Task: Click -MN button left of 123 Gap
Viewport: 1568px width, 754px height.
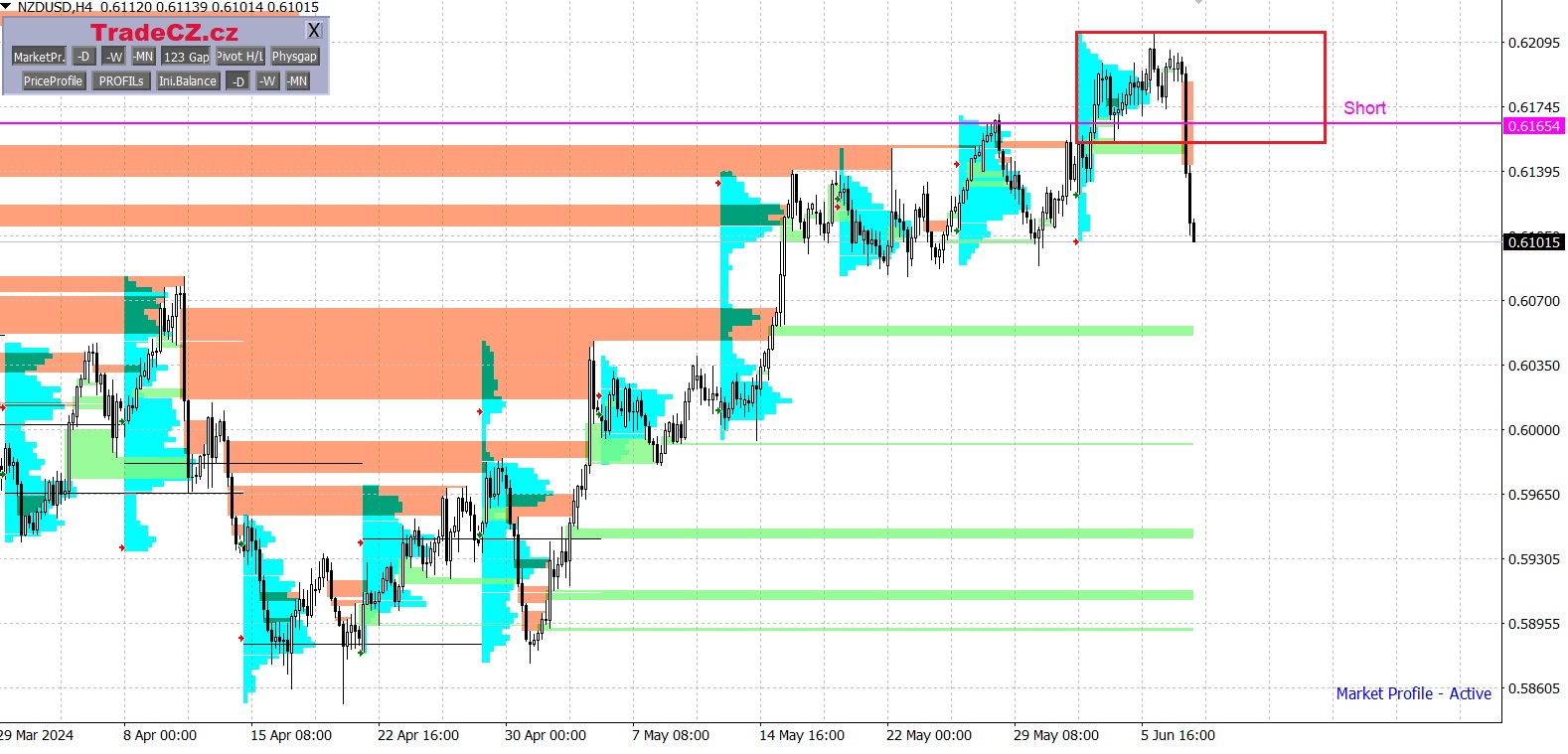Action: click(x=143, y=57)
